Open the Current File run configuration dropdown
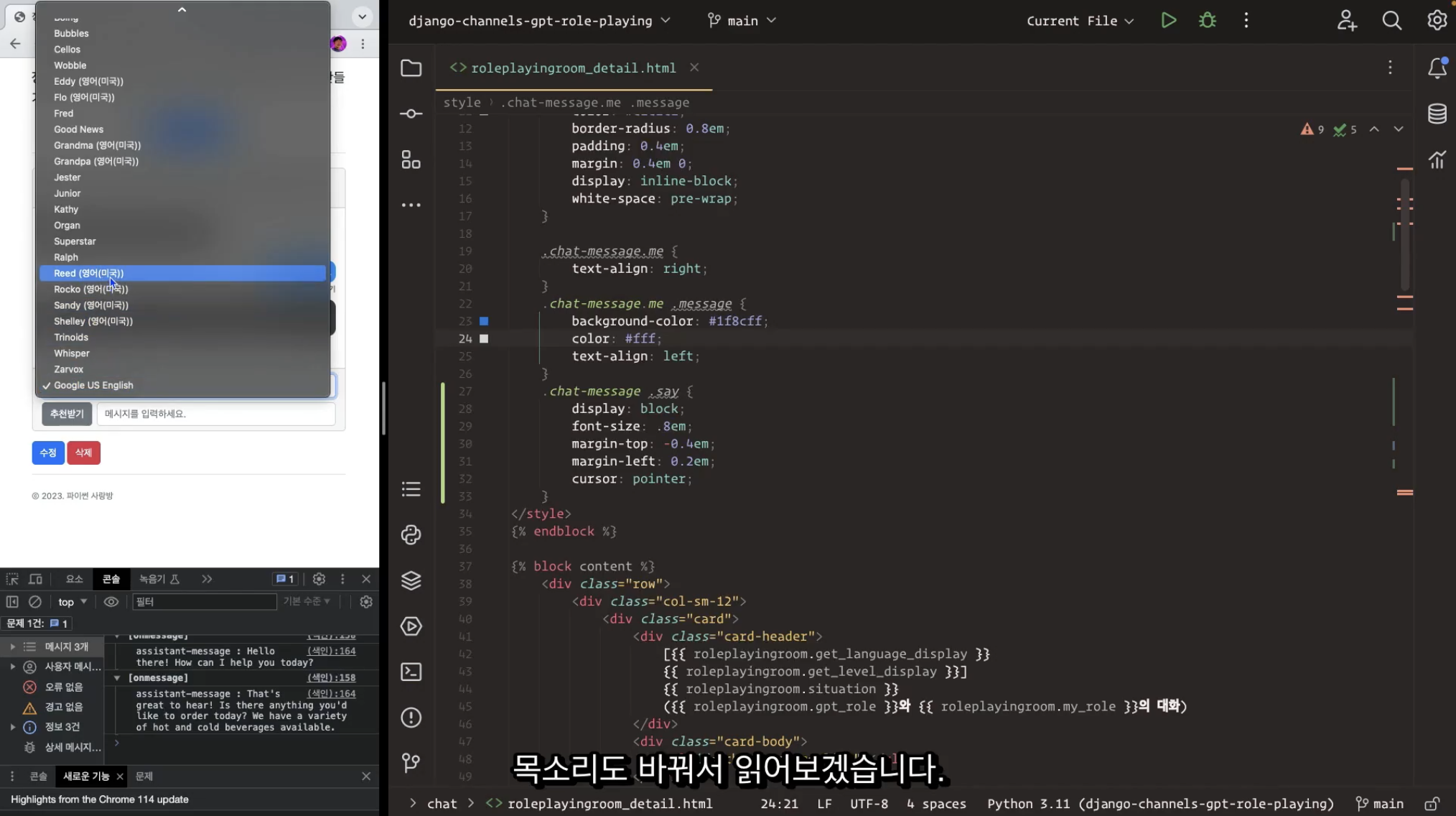 (1080, 21)
